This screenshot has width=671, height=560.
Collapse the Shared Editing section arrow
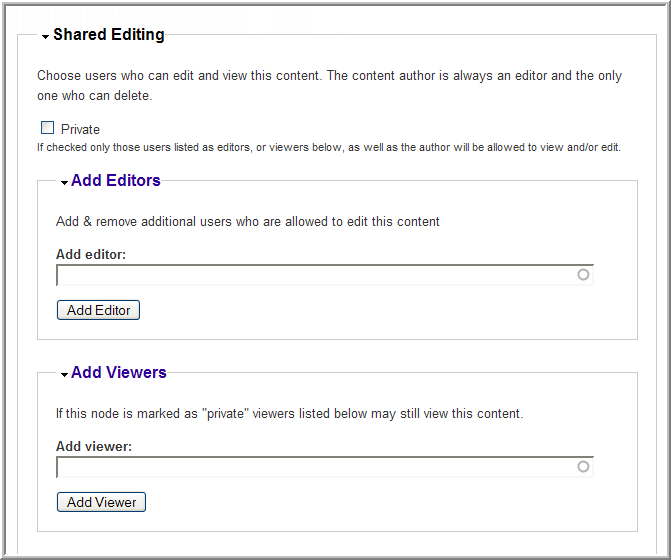tap(46, 37)
